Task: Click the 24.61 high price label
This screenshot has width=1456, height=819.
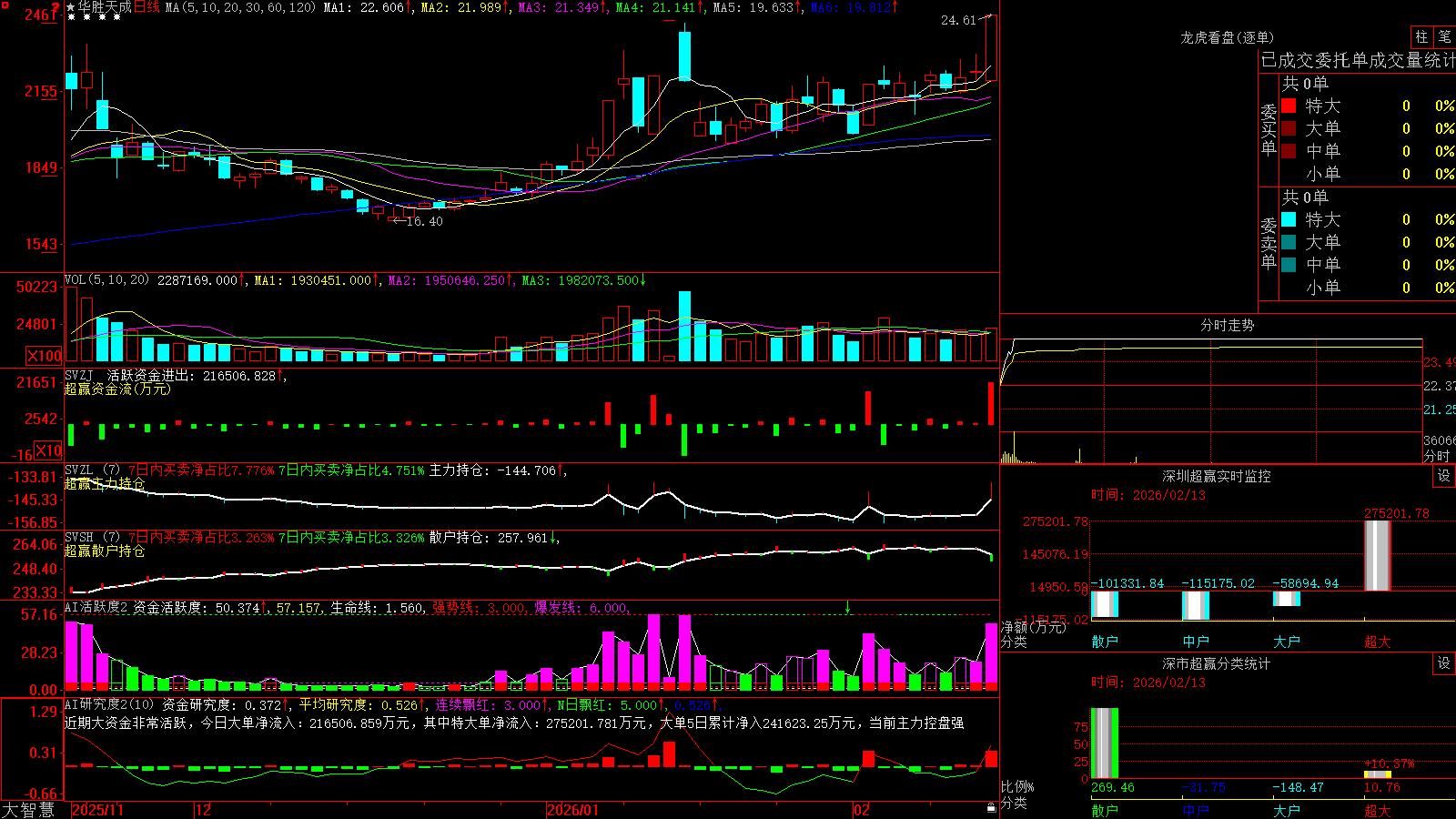Action: pos(958,20)
